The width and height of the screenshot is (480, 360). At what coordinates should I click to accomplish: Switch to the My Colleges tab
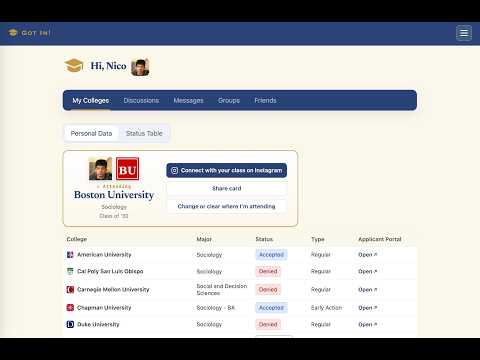point(91,100)
